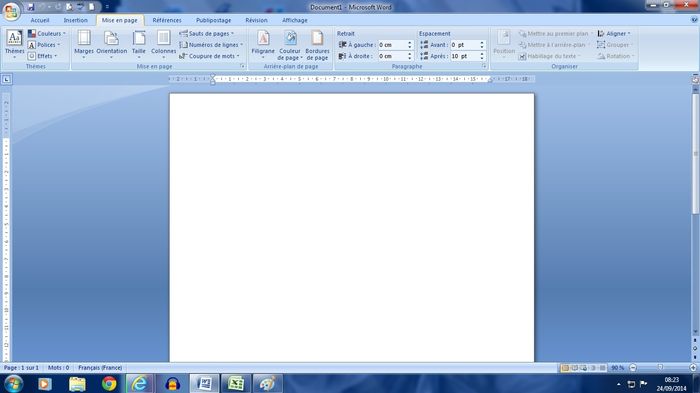Switch to Affichage tab

pyautogui.click(x=295, y=20)
